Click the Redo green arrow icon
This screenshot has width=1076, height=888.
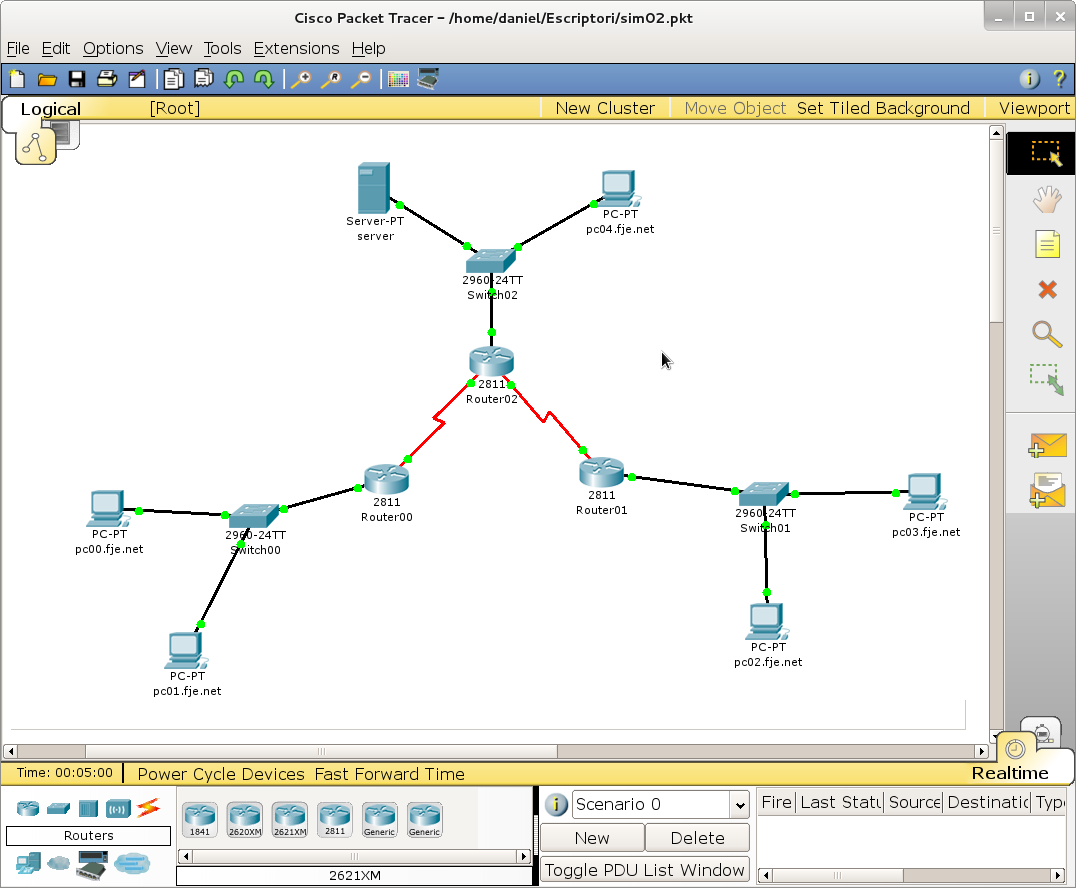coord(264,80)
